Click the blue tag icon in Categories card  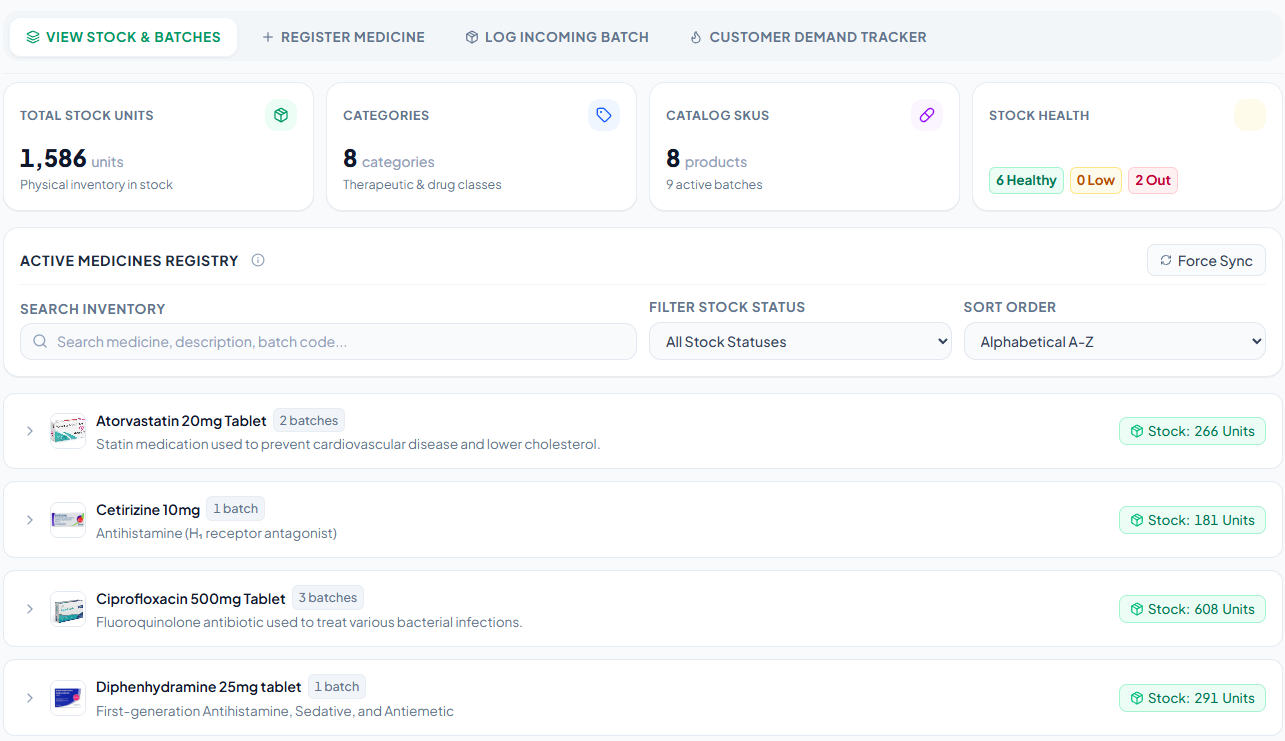coord(604,115)
